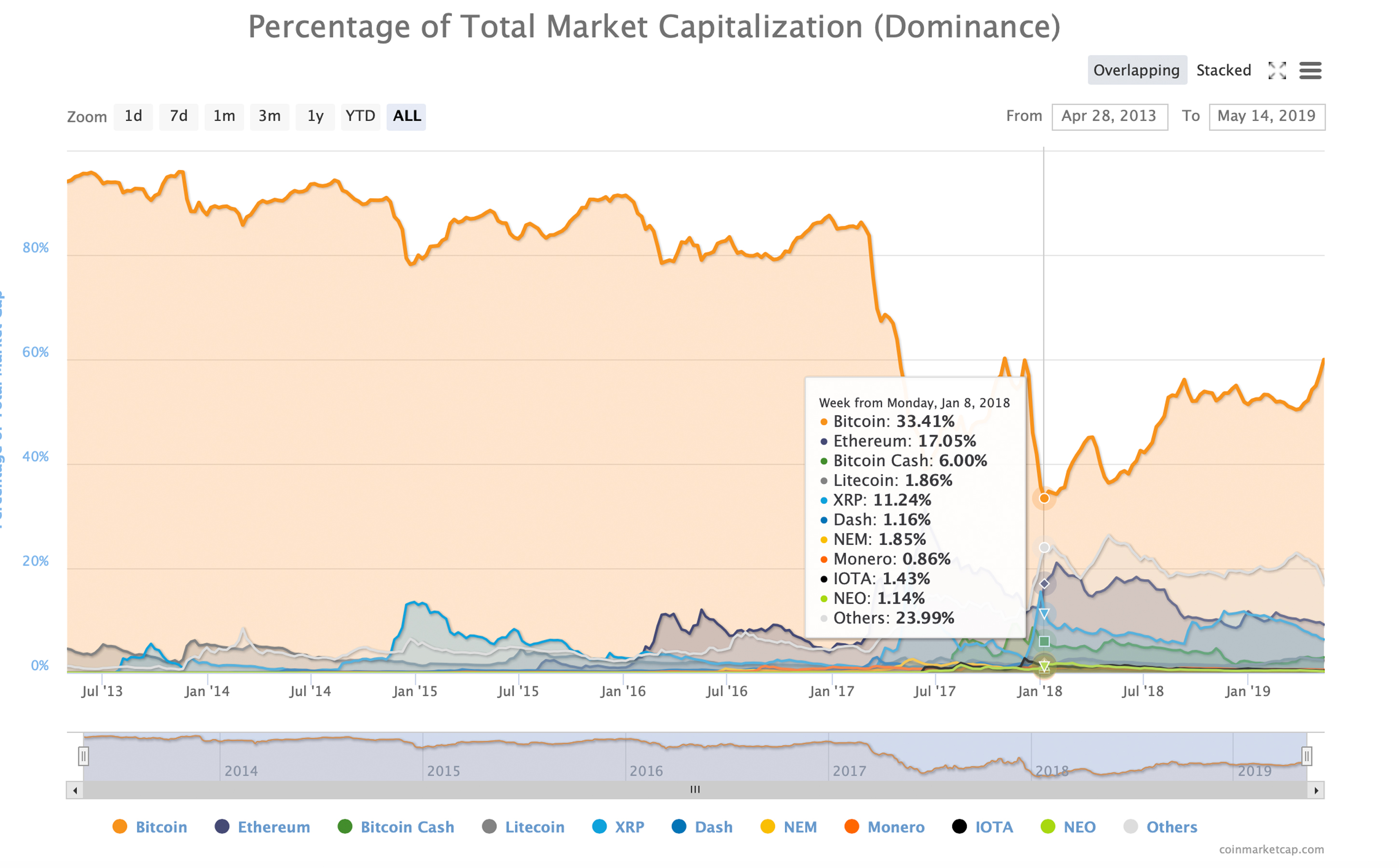Click the "Jan '15" x-axis label

coord(415,691)
